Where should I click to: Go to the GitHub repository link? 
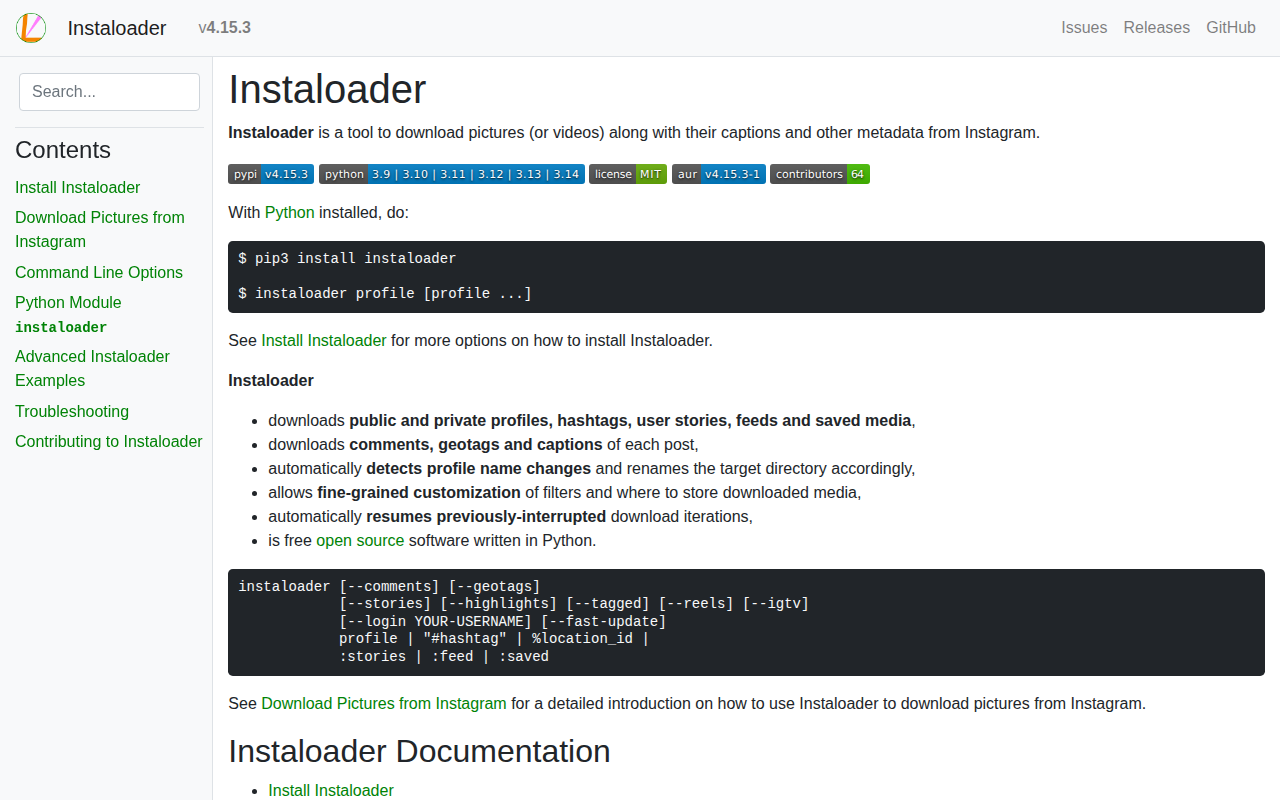point(1231,28)
